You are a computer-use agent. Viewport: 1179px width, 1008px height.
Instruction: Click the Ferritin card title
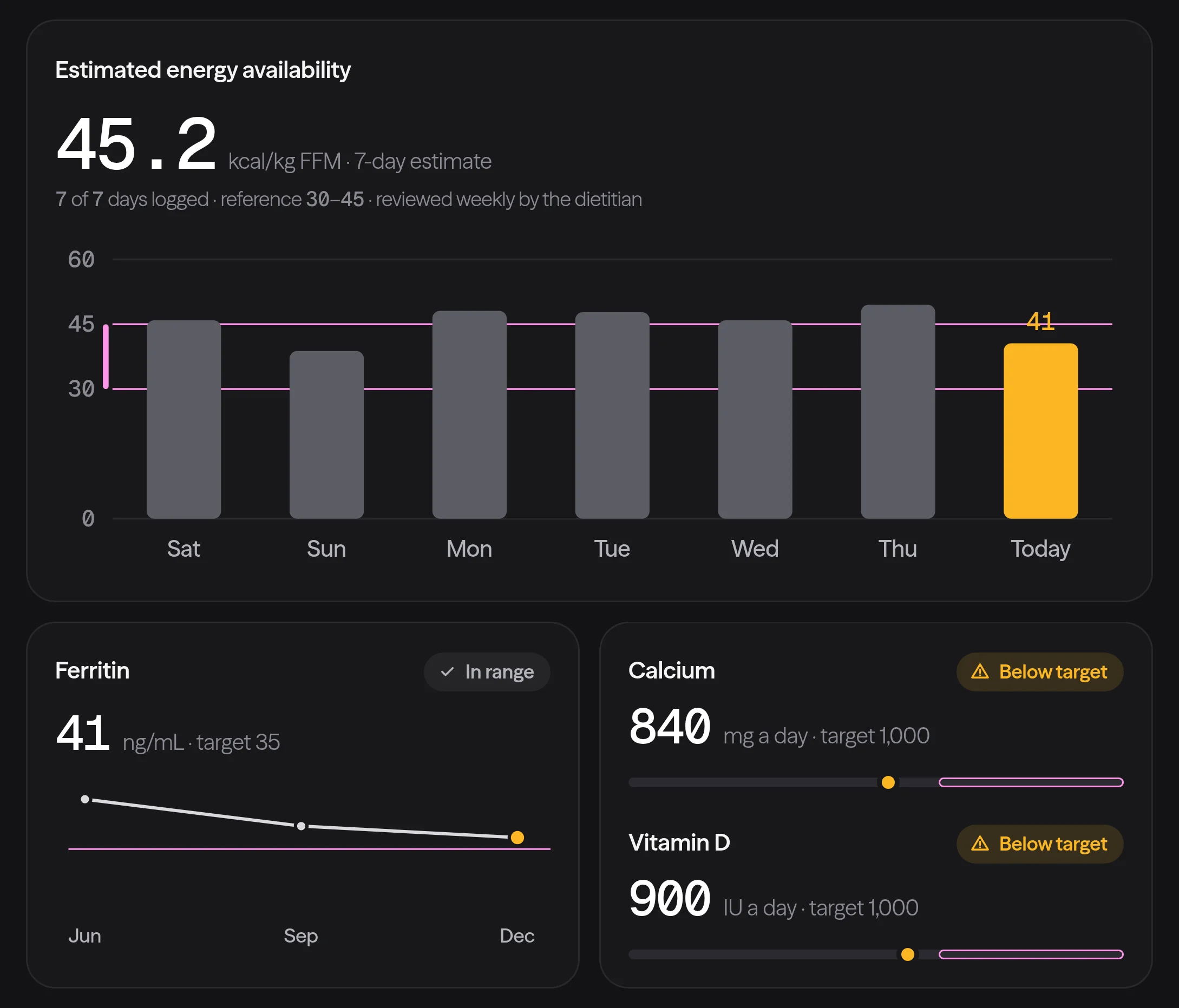[x=92, y=671]
